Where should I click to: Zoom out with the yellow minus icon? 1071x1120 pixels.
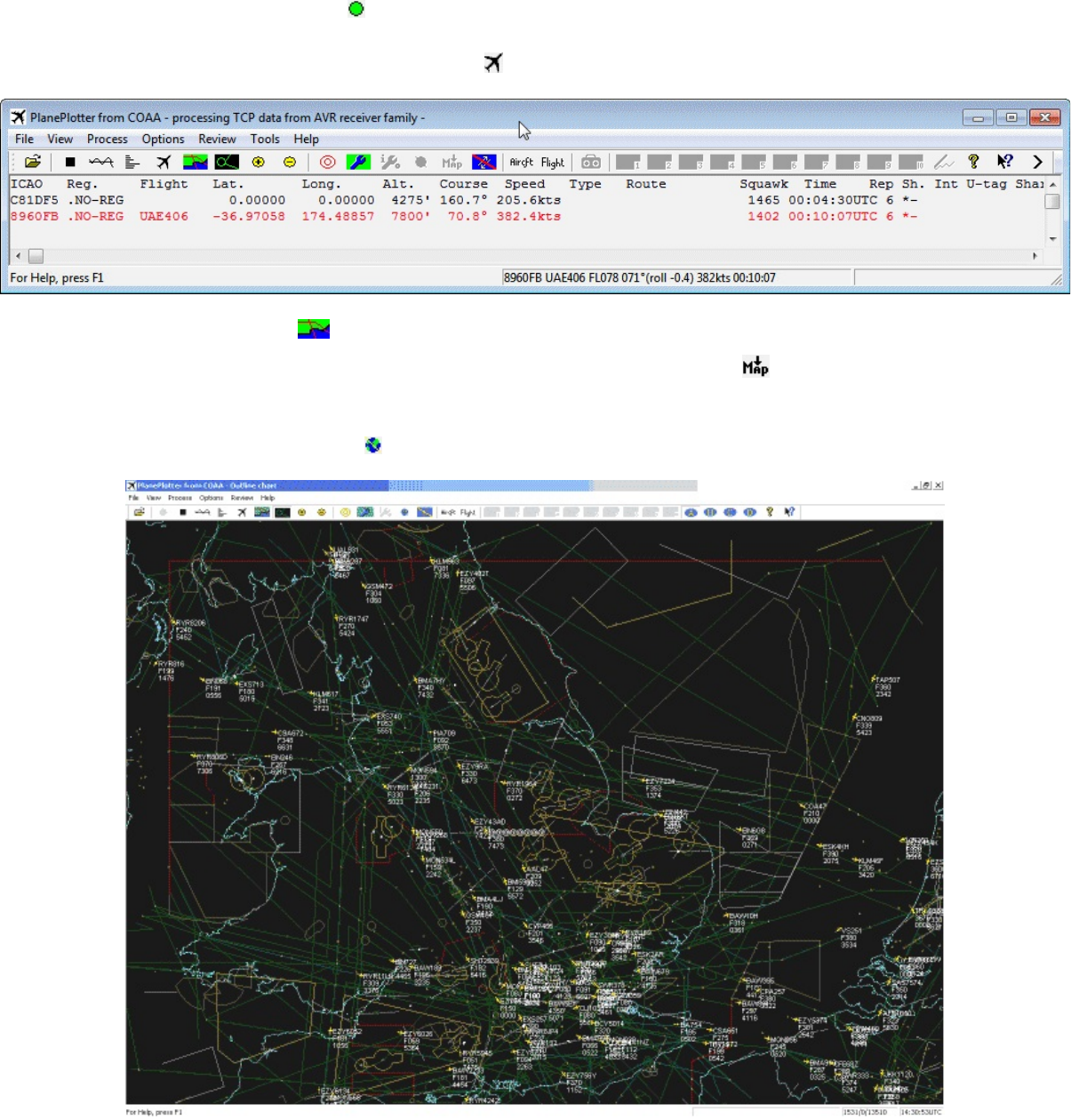[290, 162]
